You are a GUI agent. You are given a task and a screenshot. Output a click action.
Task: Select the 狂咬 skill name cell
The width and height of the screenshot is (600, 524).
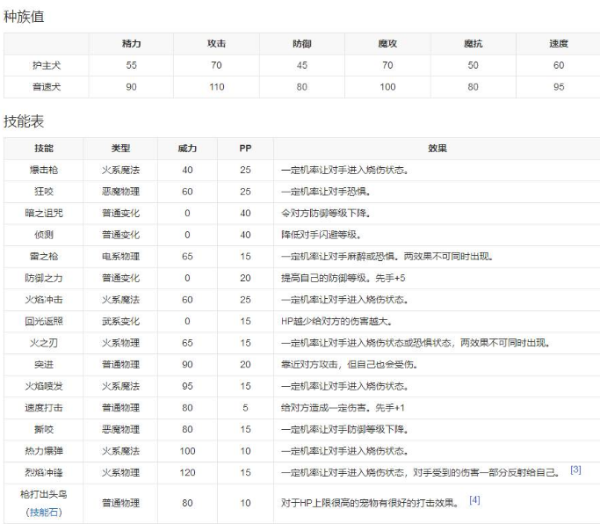[x=44, y=191]
